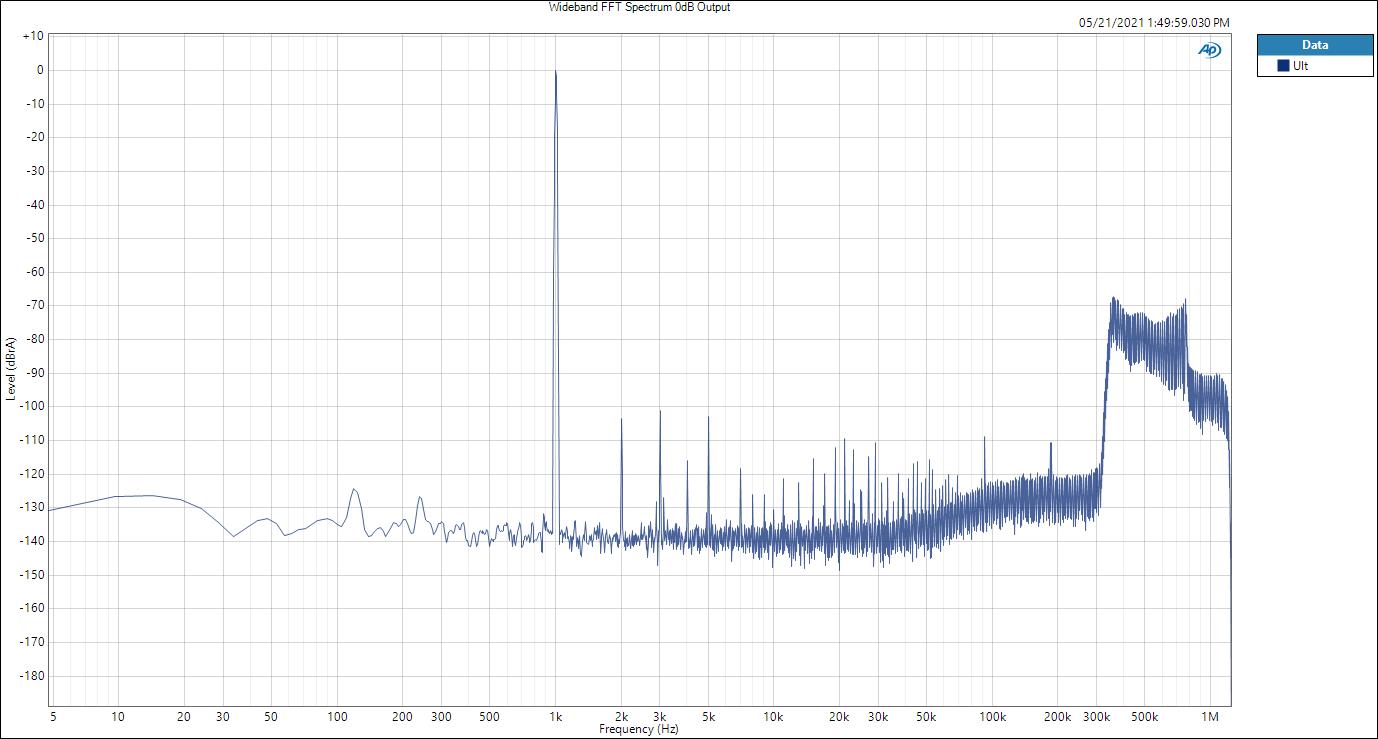1378x739 pixels.
Task: Click the -140 level tick label
Action: point(31,541)
